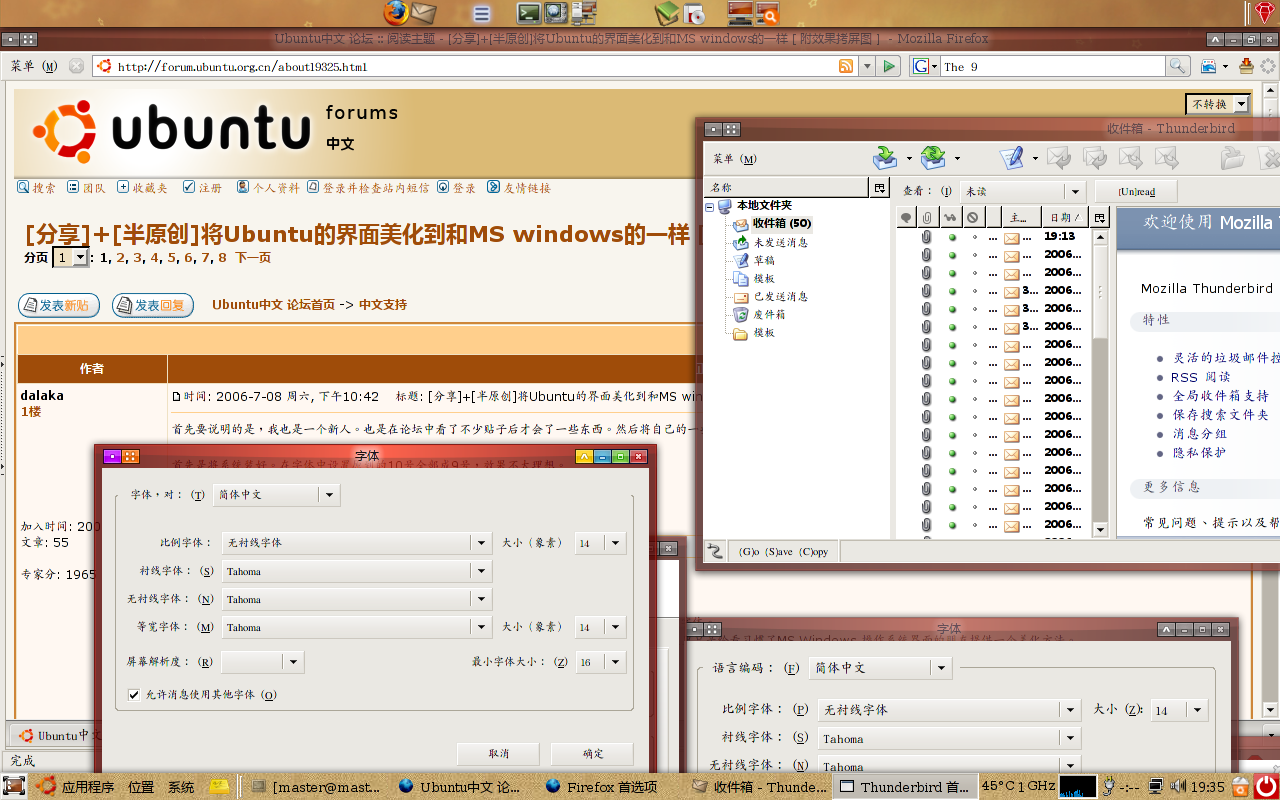Open the 衬线字体 Tahoma dropdown in front dialog
The height and width of the screenshot is (800, 1280).
pos(356,571)
